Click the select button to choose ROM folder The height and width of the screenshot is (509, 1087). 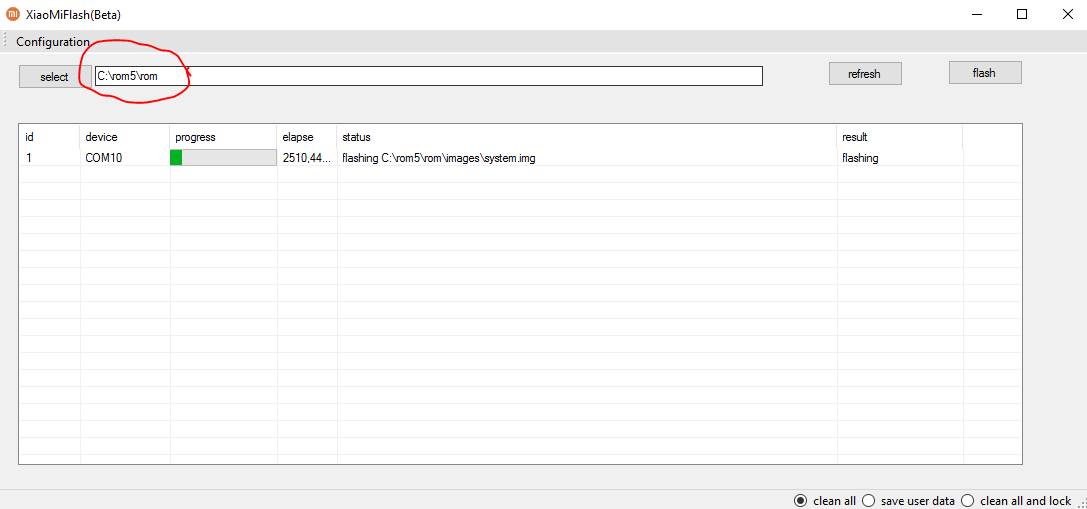tap(54, 76)
